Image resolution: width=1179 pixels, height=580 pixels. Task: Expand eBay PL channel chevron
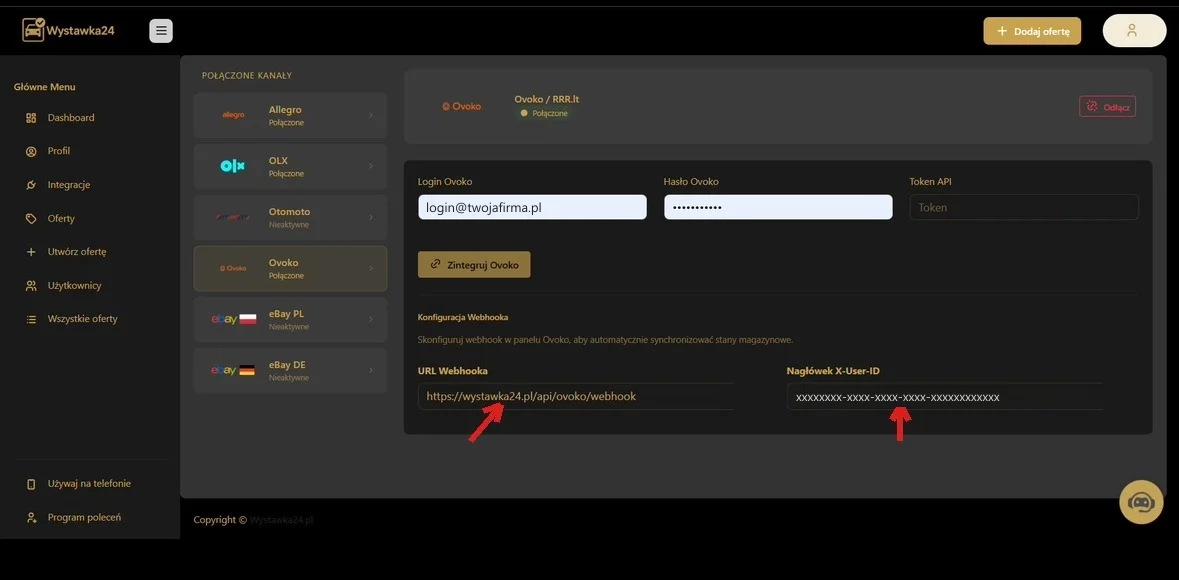click(371, 320)
